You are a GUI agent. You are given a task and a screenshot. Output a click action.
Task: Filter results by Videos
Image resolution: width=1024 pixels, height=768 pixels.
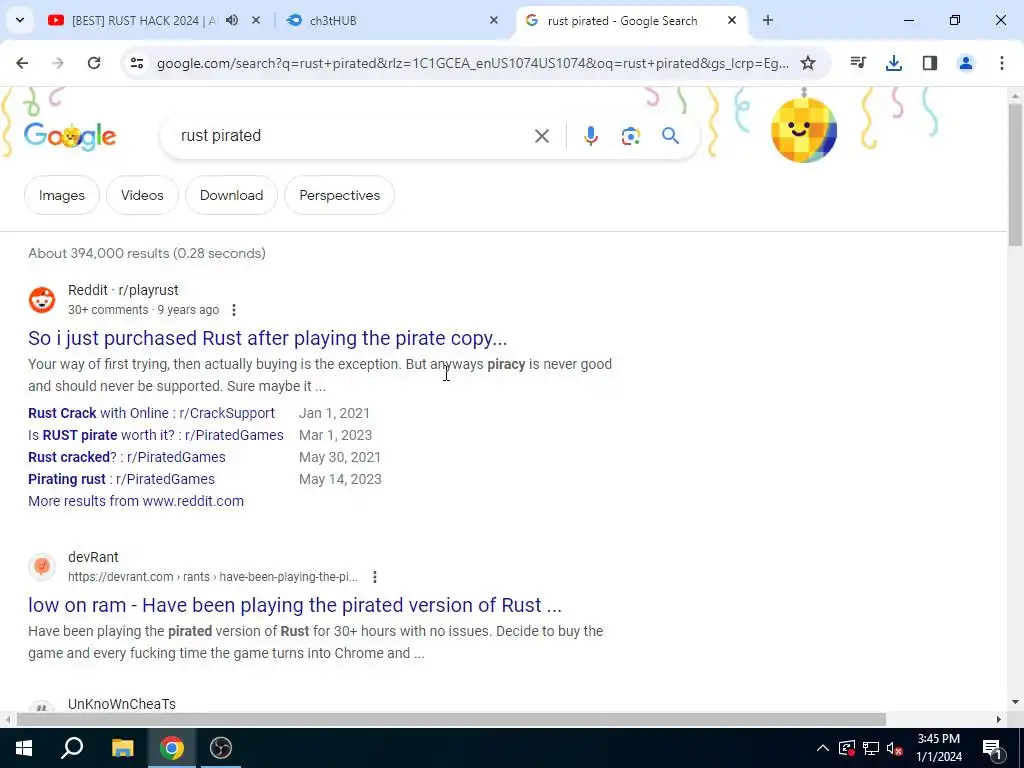coord(142,195)
